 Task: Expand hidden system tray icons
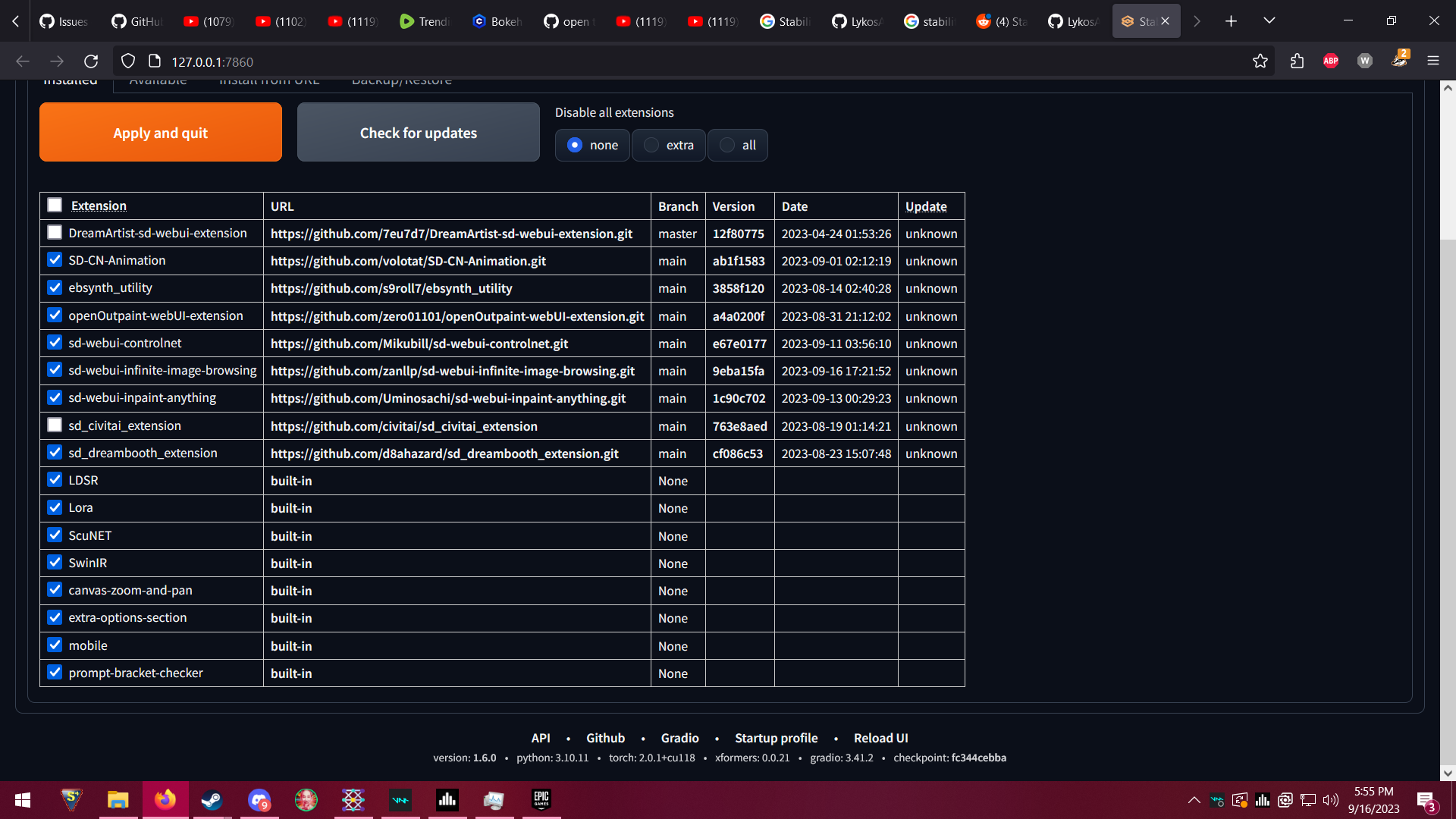tap(1193, 800)
